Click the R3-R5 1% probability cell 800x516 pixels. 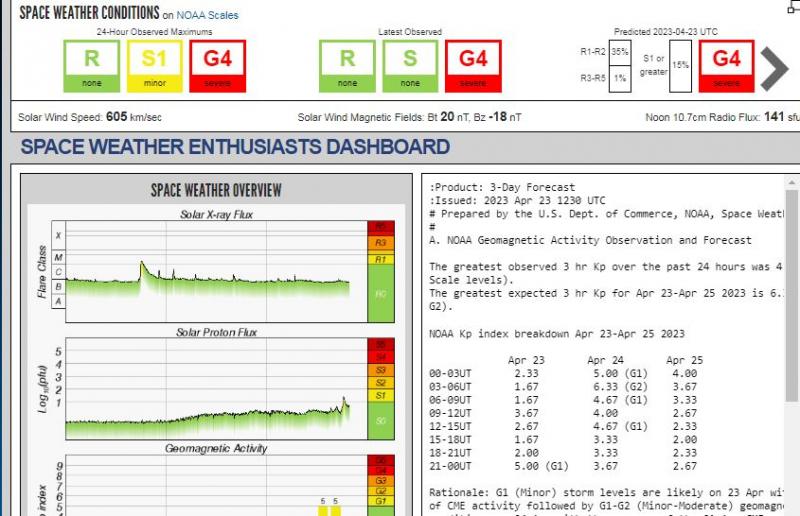tap(619, 79)
